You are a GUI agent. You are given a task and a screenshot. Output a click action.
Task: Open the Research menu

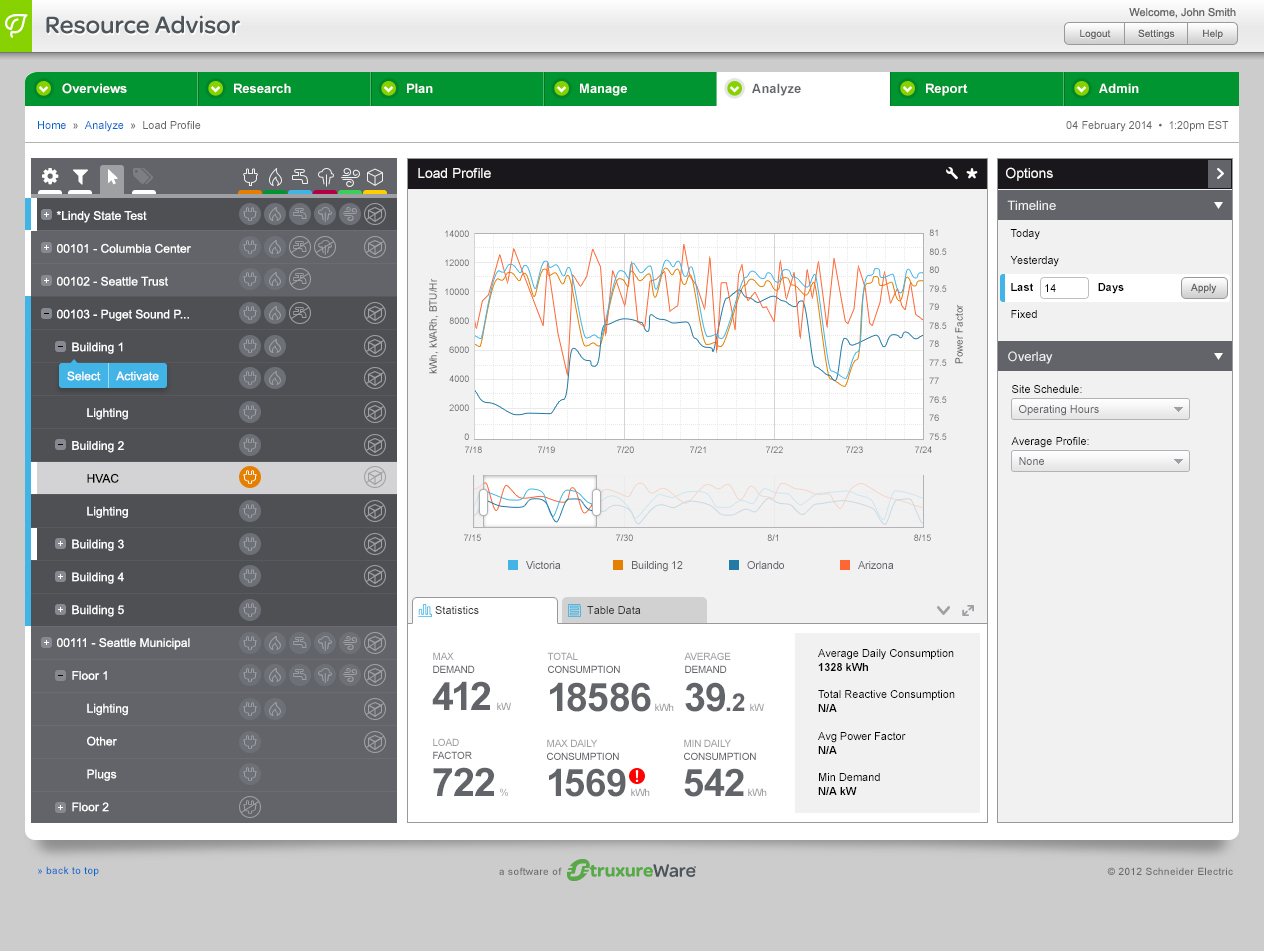(x=284, y=89)
